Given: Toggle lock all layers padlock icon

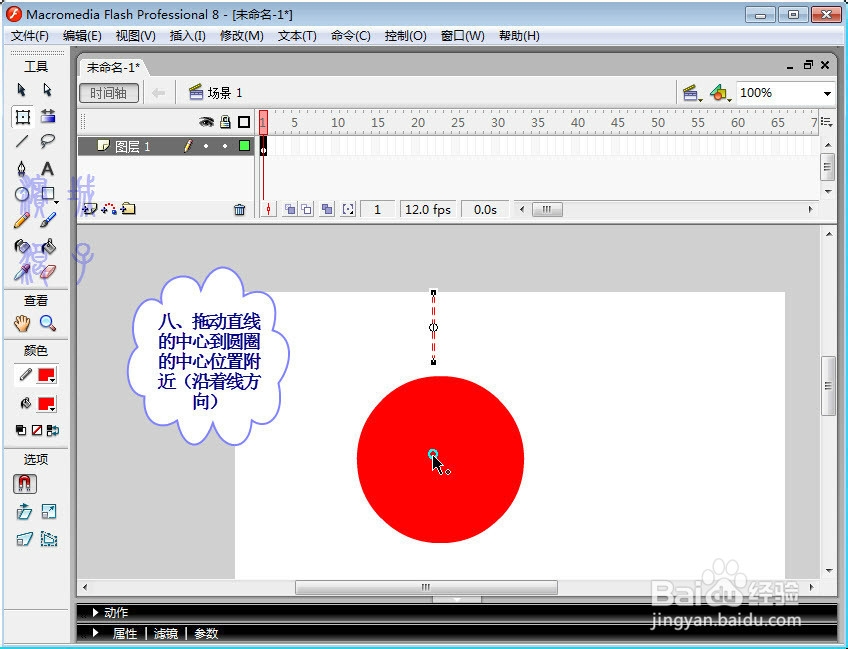Looking at the screenshot, I should pyautogui.click(x=226, y=122).
